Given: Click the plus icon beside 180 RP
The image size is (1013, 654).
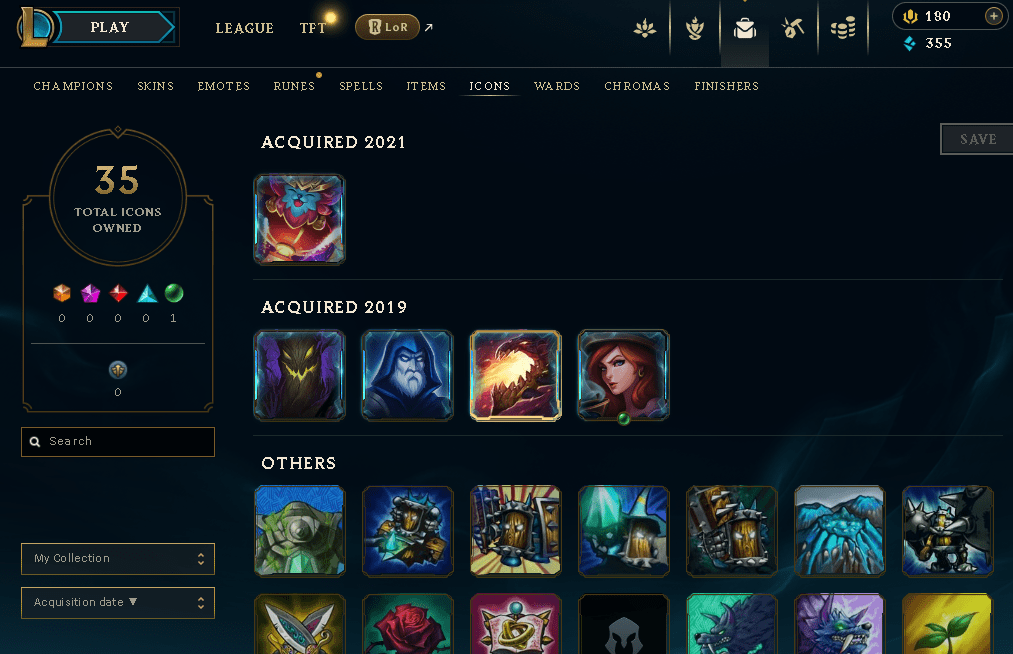Looking at the screenshot, I should coord(994,16).
